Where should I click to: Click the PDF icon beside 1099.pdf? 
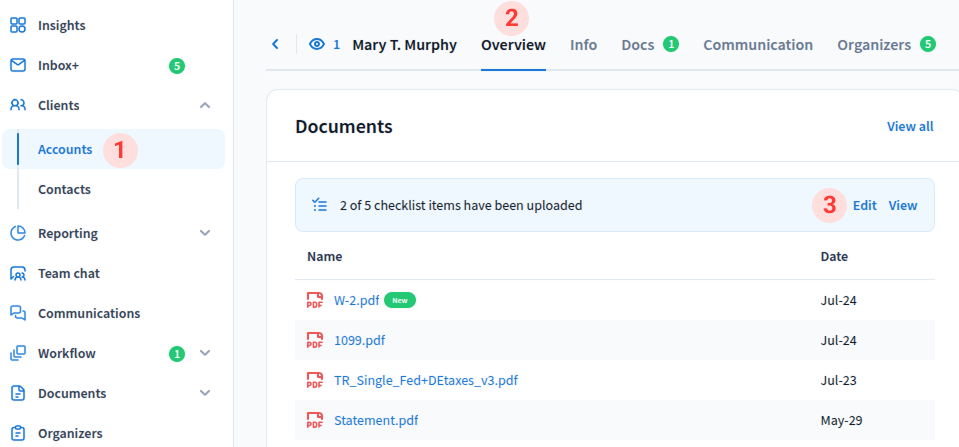tap(315, 340)
